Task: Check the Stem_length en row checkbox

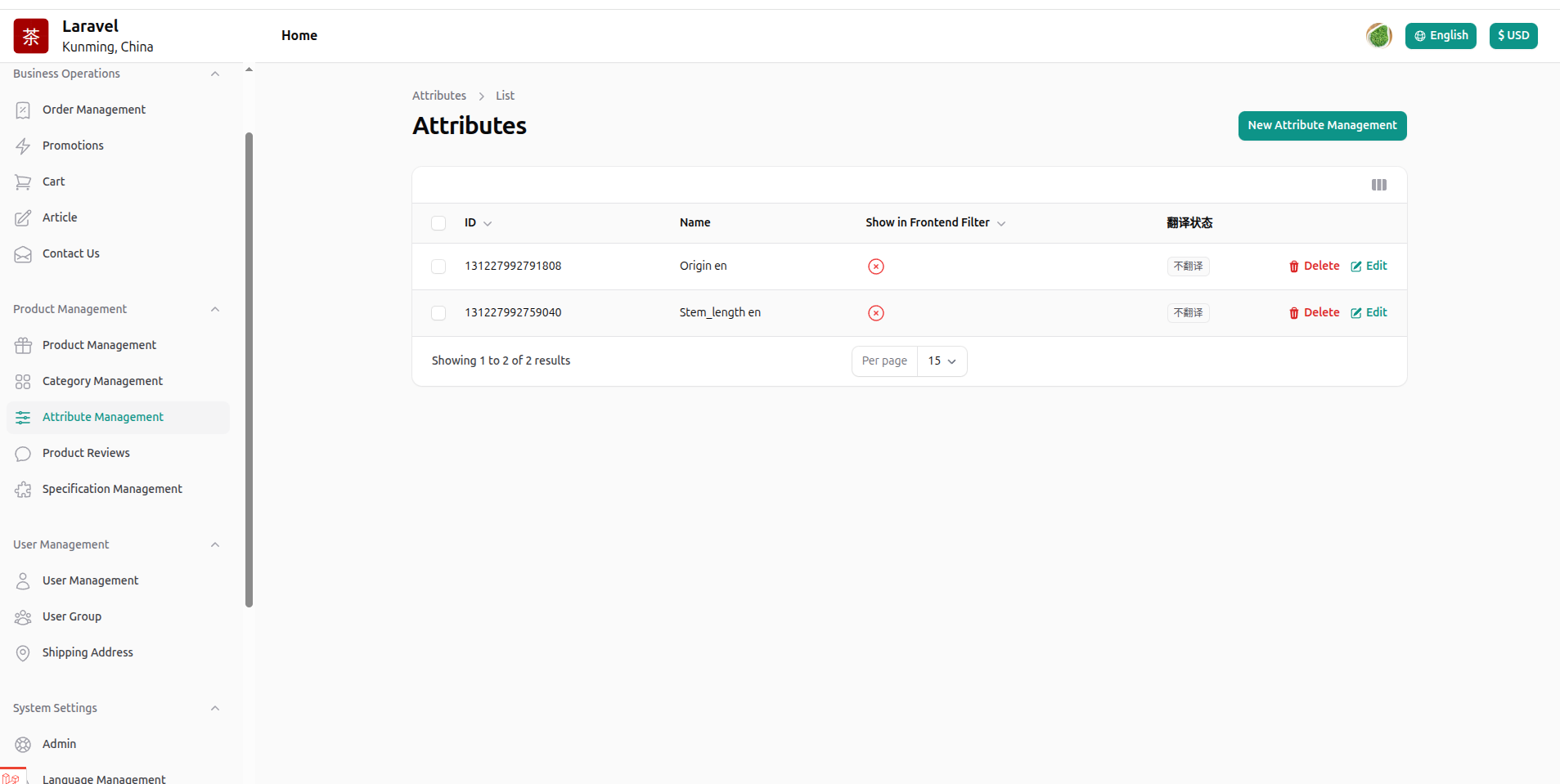Action: (438, 313)
